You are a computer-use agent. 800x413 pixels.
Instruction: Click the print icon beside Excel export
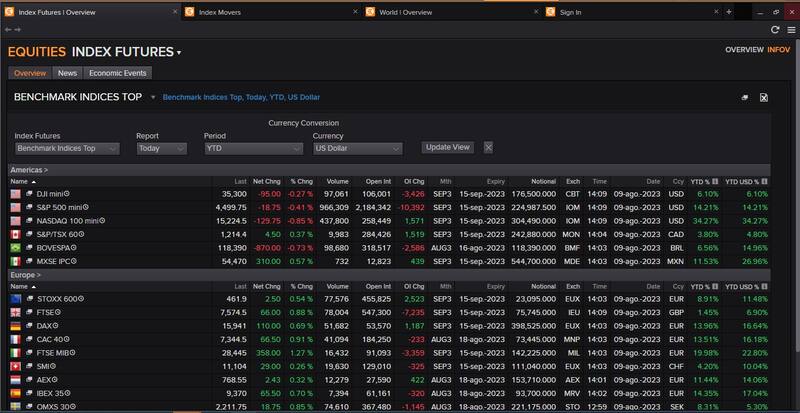coord(744,98)
